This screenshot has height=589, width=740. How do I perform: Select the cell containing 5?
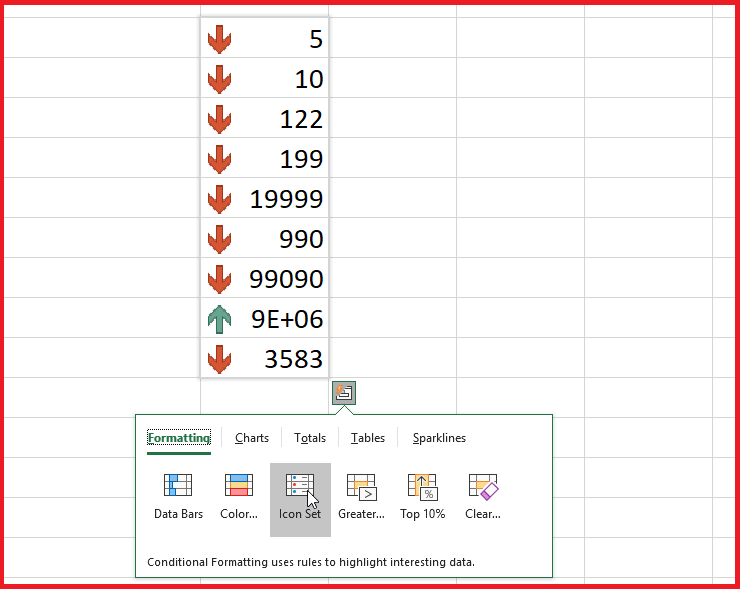265,39
